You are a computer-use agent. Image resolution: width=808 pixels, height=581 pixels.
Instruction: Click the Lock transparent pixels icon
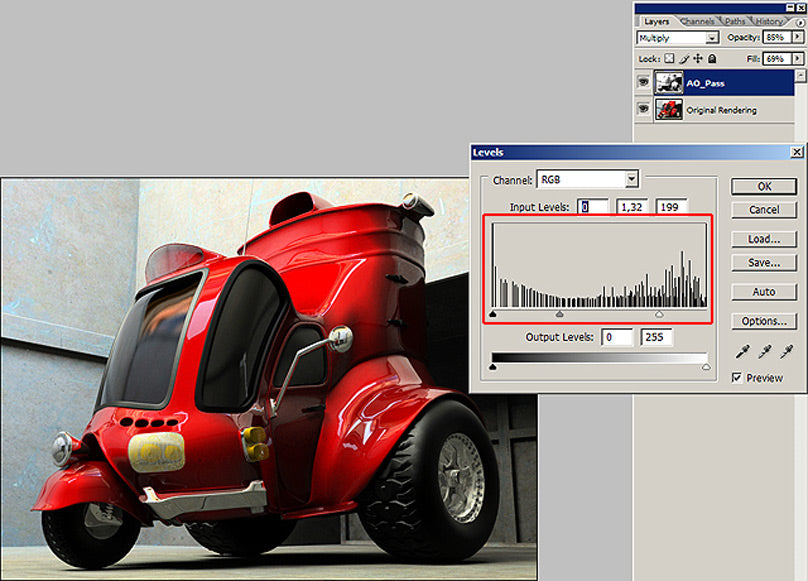pos(668,58)
